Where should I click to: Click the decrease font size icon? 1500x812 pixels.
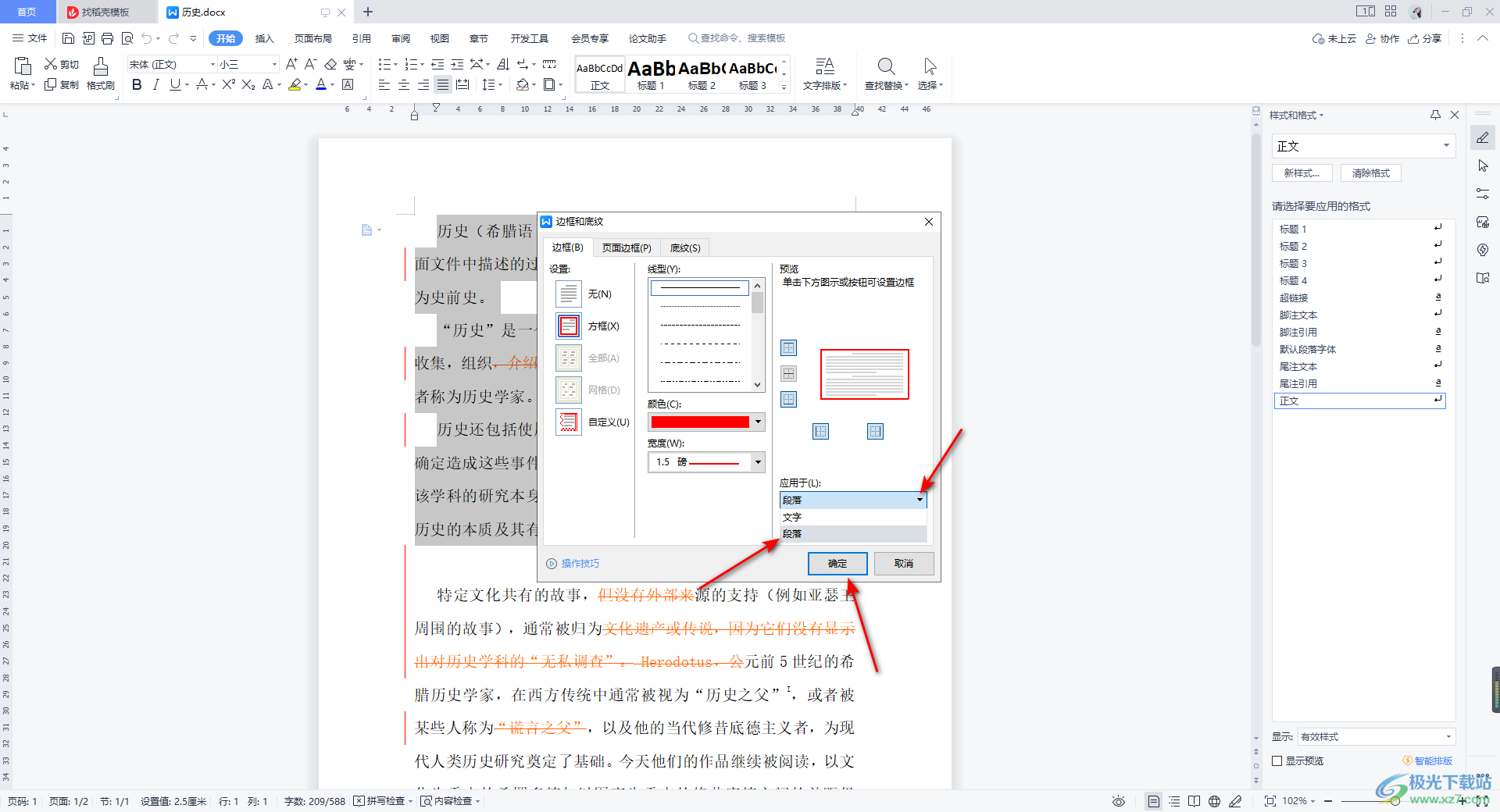click(310, 64)
